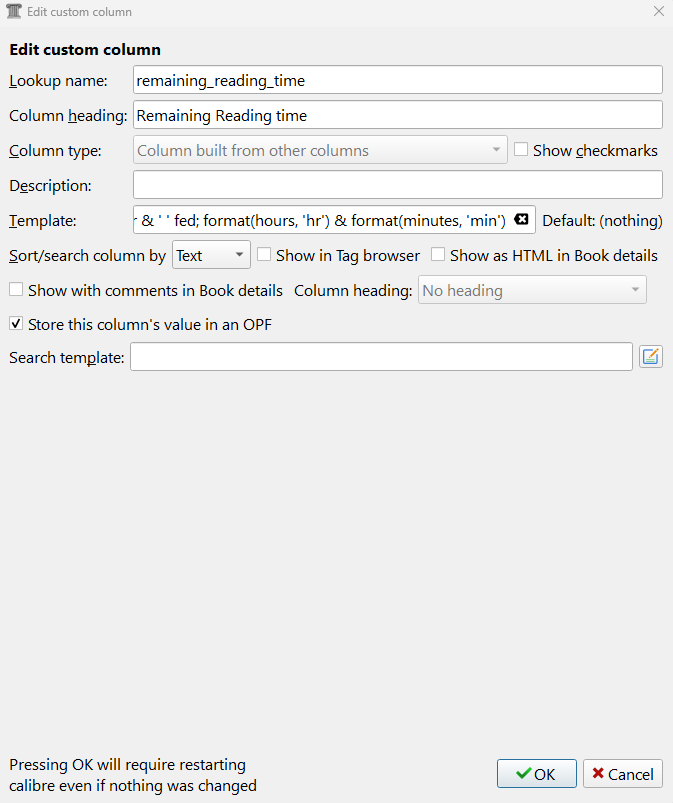
Task: Click the Lookup name input field
Action: coord(397,80)
